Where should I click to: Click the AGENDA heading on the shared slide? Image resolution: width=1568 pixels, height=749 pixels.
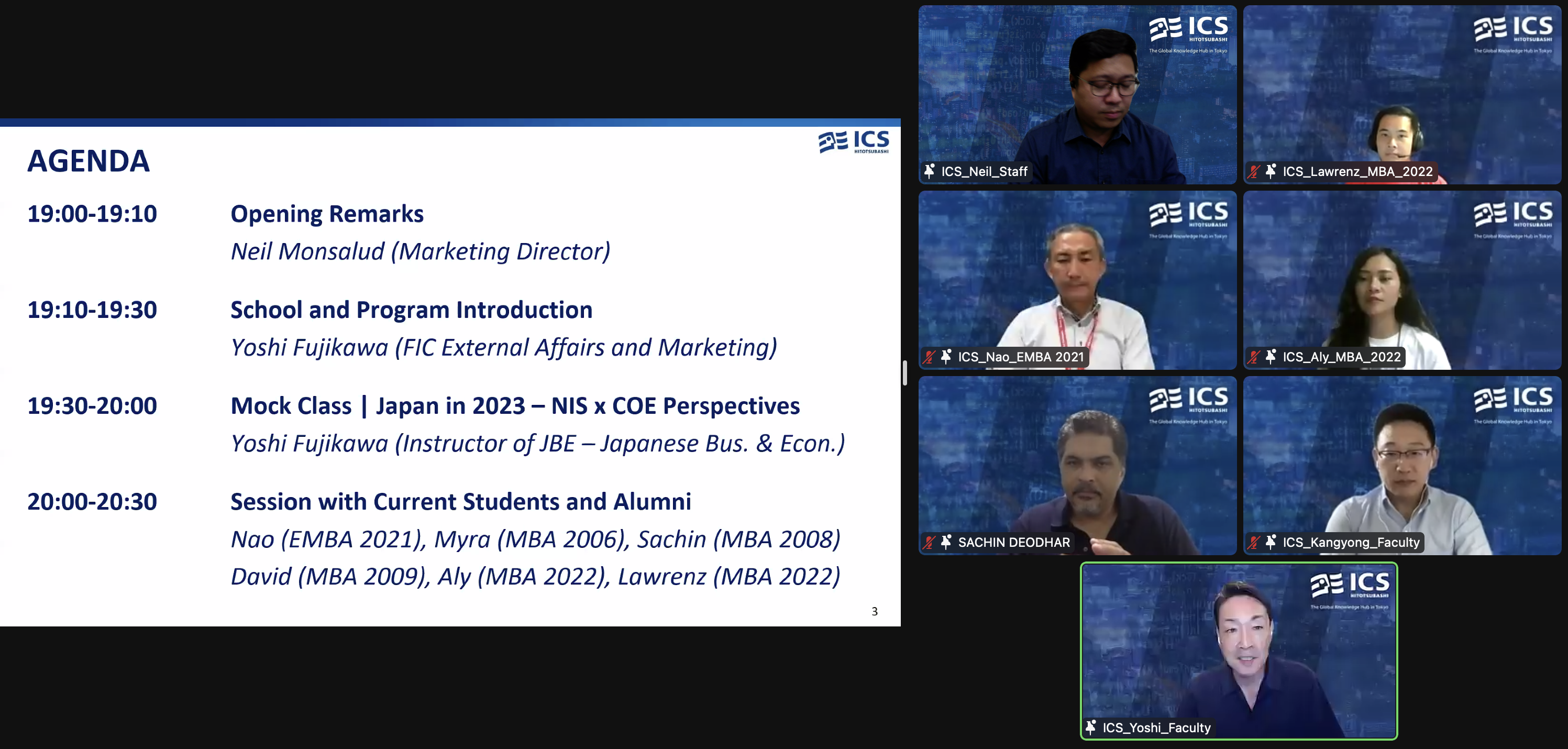click(x=89, y=161)
